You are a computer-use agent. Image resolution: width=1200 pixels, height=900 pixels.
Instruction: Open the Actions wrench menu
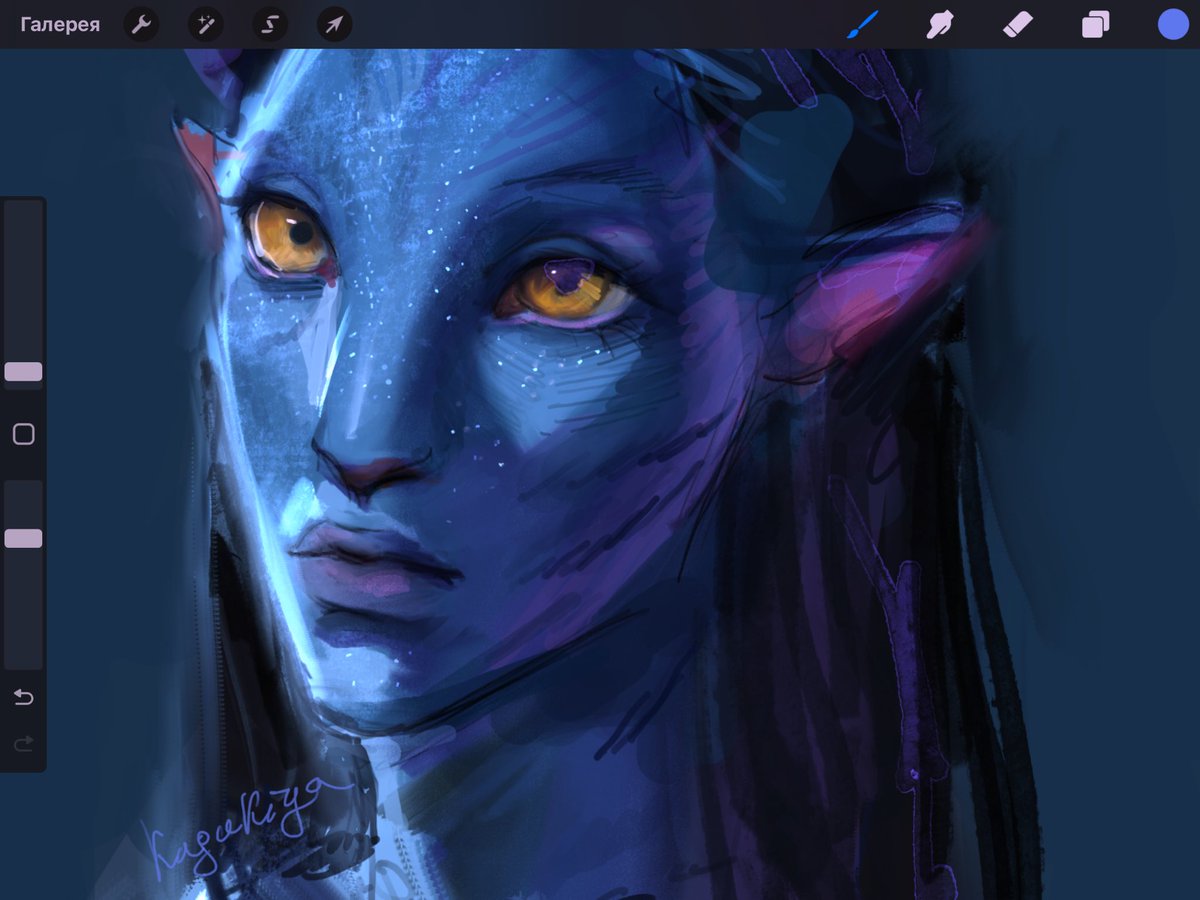tap(141, 25)
